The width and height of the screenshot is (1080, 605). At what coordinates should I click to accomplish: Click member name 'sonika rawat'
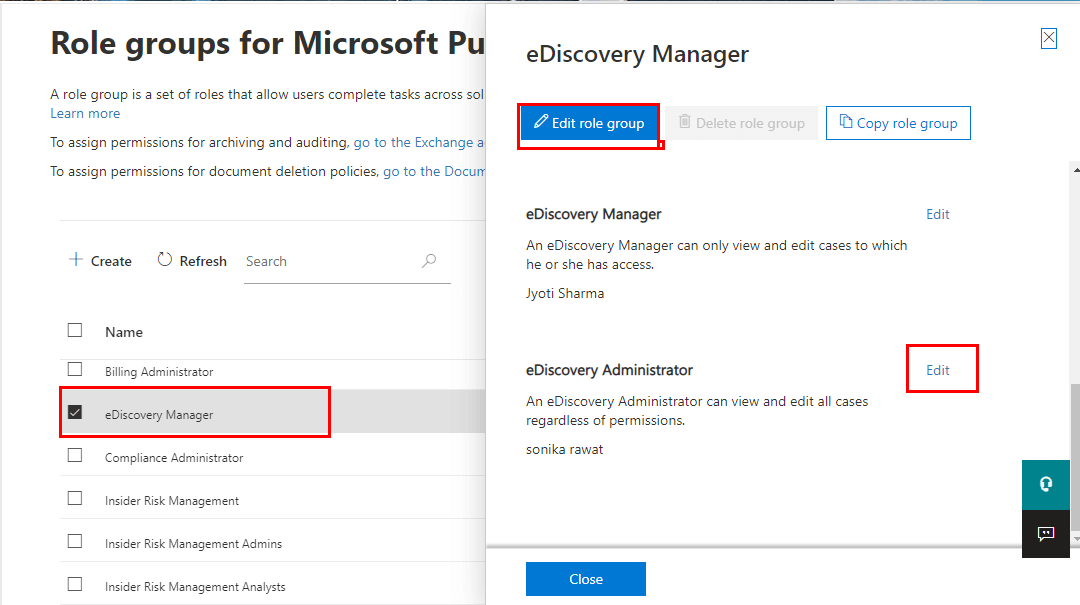[565, 449]
